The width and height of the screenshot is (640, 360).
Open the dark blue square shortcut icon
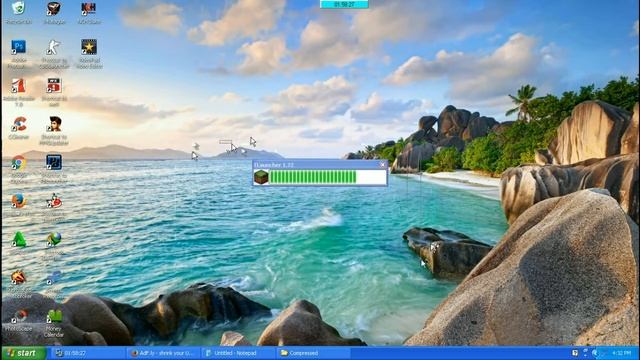(x=53, y=162)
